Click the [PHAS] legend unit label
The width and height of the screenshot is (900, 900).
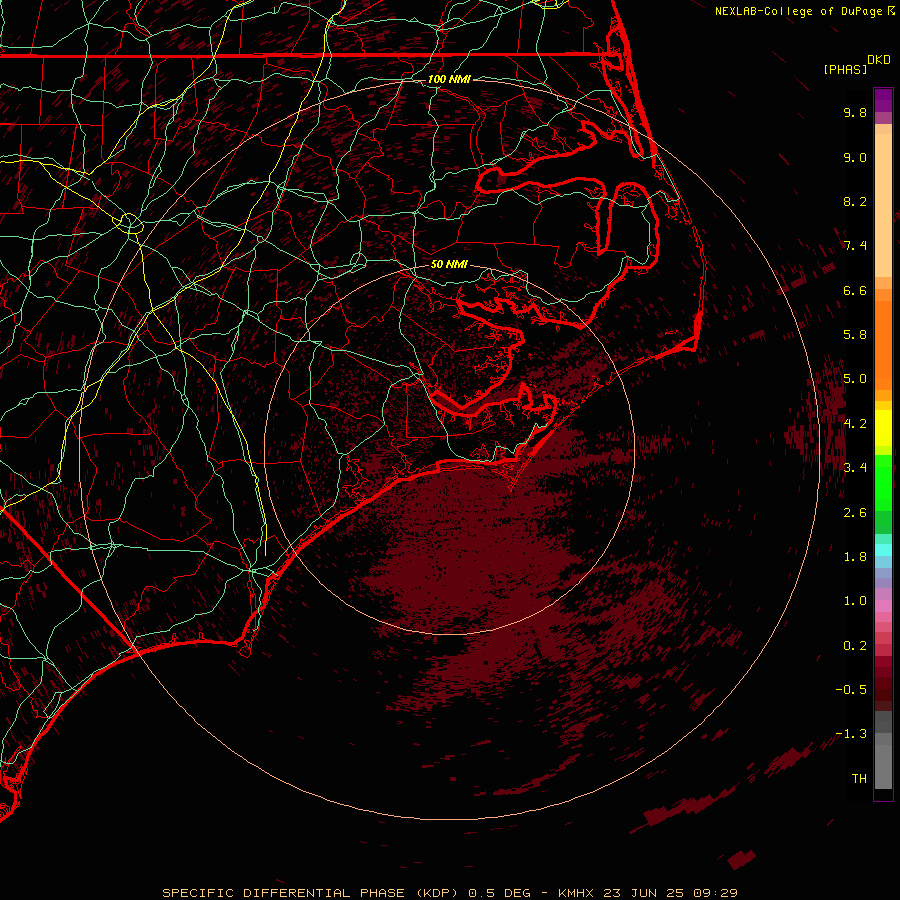coord(845,69)
